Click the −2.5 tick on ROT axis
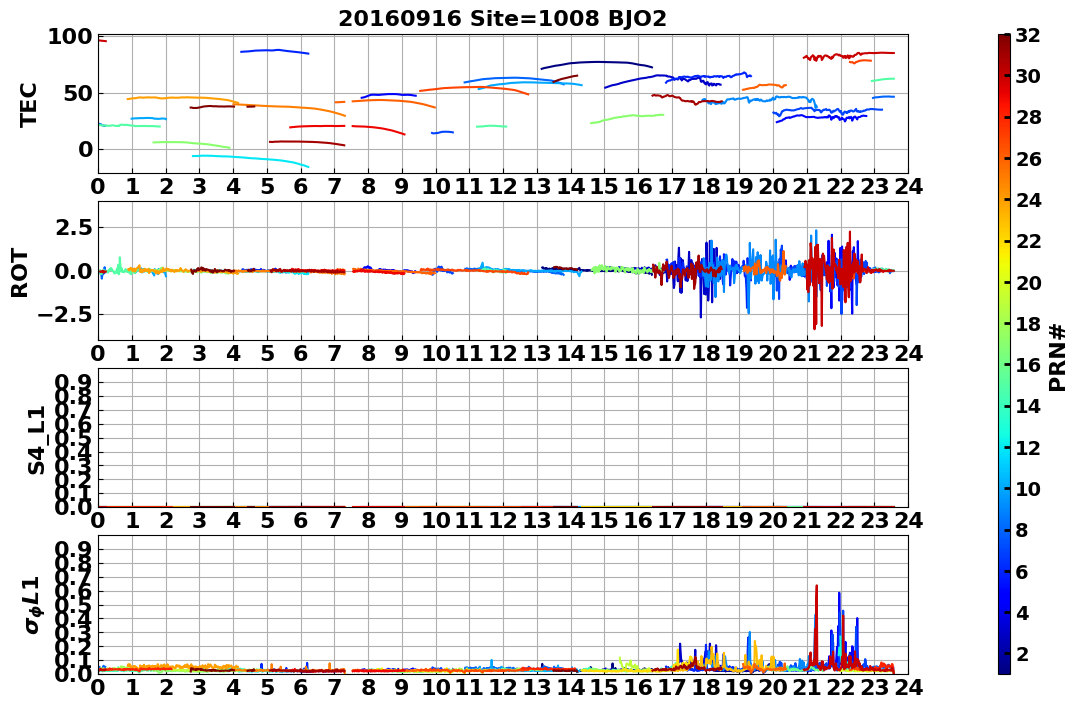Screen dimensions: 1077x709 coord(63,315)
